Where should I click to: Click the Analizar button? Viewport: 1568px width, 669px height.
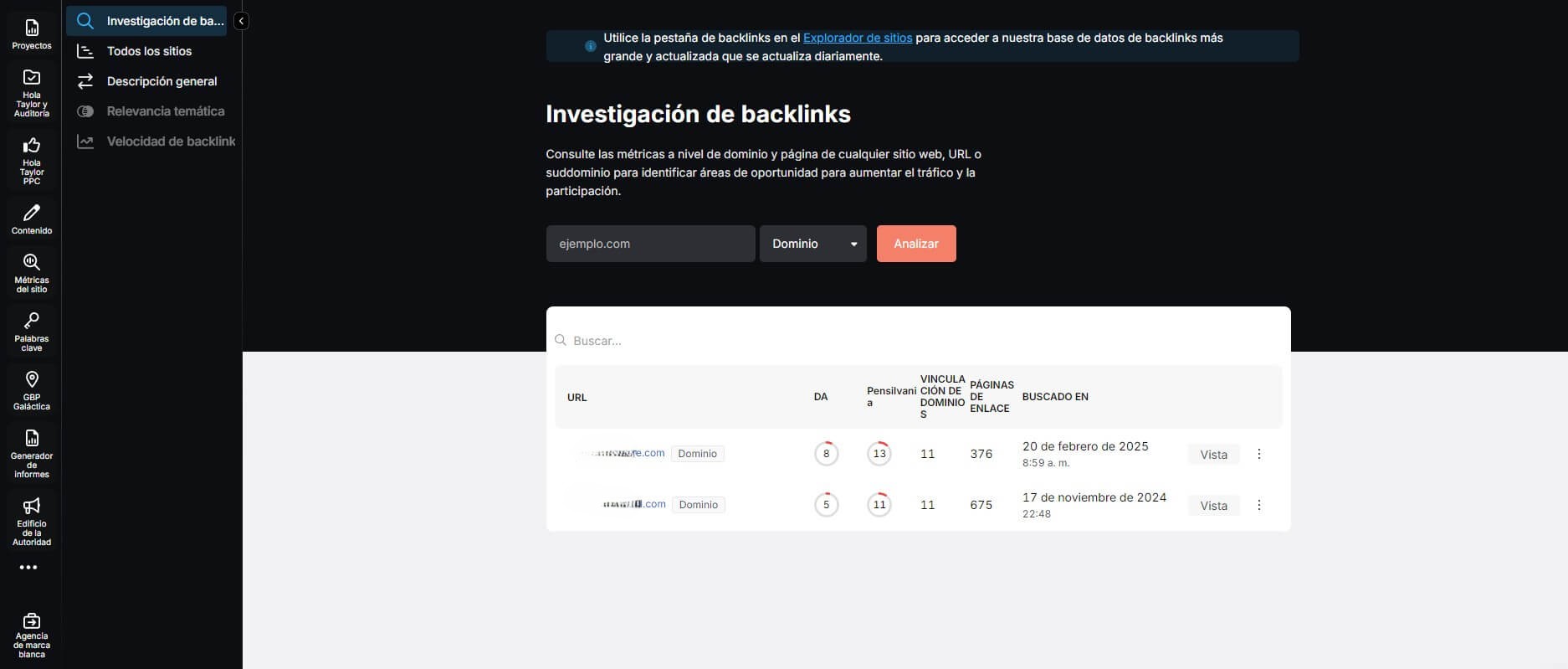[x=915, y=244]
